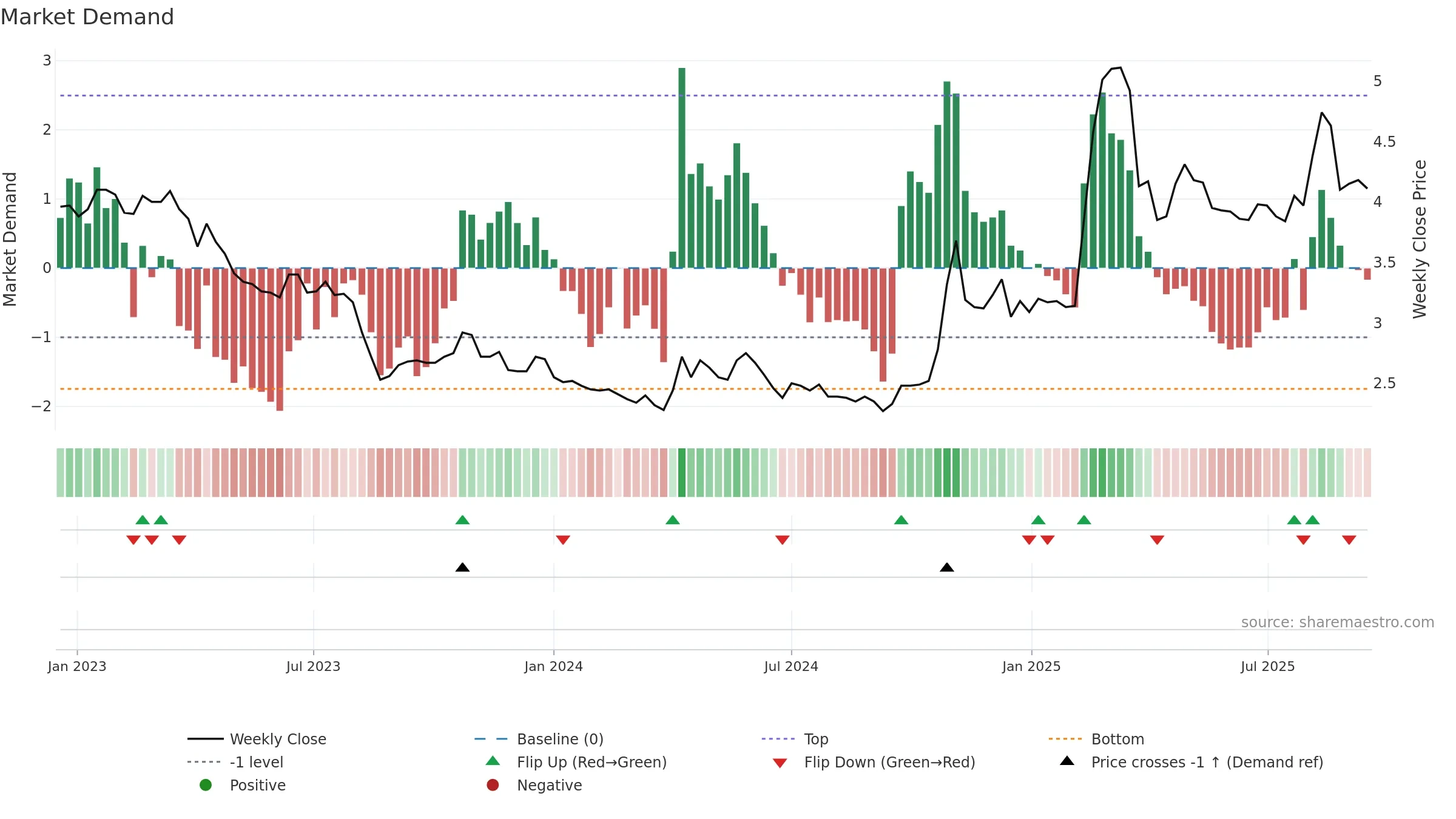The width and height of the screenshot is (1456, 819).
Task: Click the red Flip Down legend triangle
Action: point(780,763)
